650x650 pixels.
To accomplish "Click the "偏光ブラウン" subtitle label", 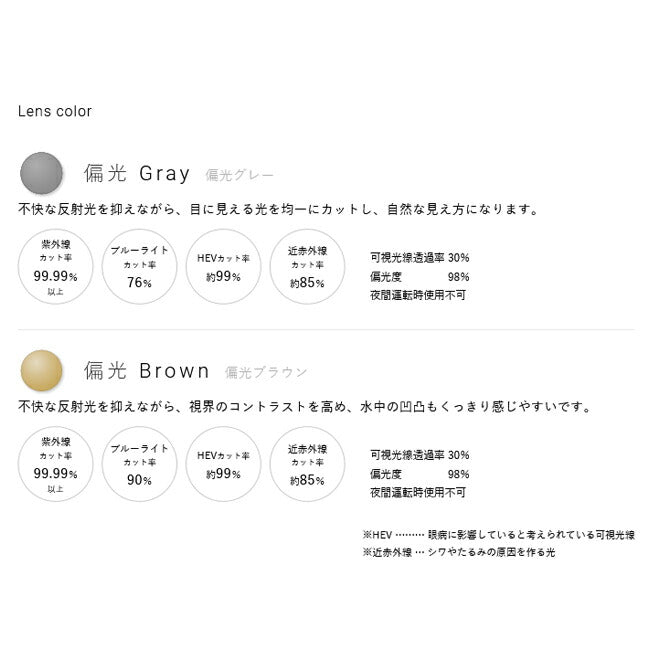I will click(266, 372).
